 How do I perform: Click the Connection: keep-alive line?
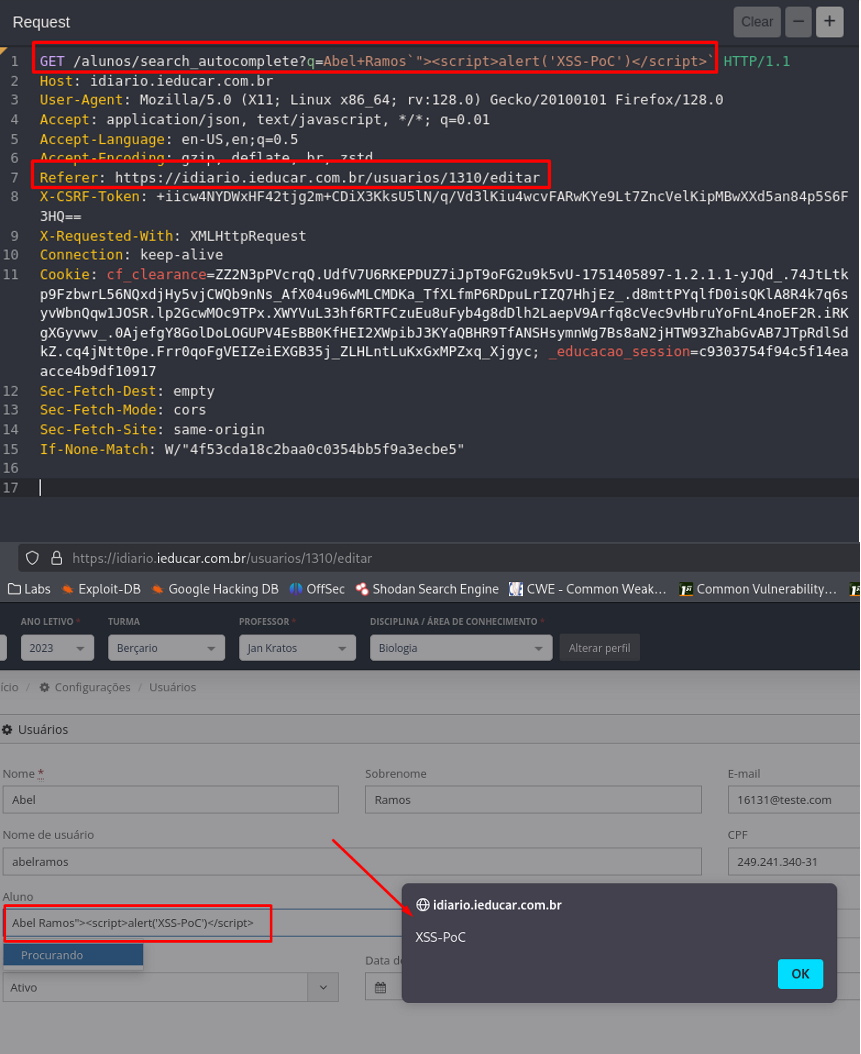(x=131, y=255)
